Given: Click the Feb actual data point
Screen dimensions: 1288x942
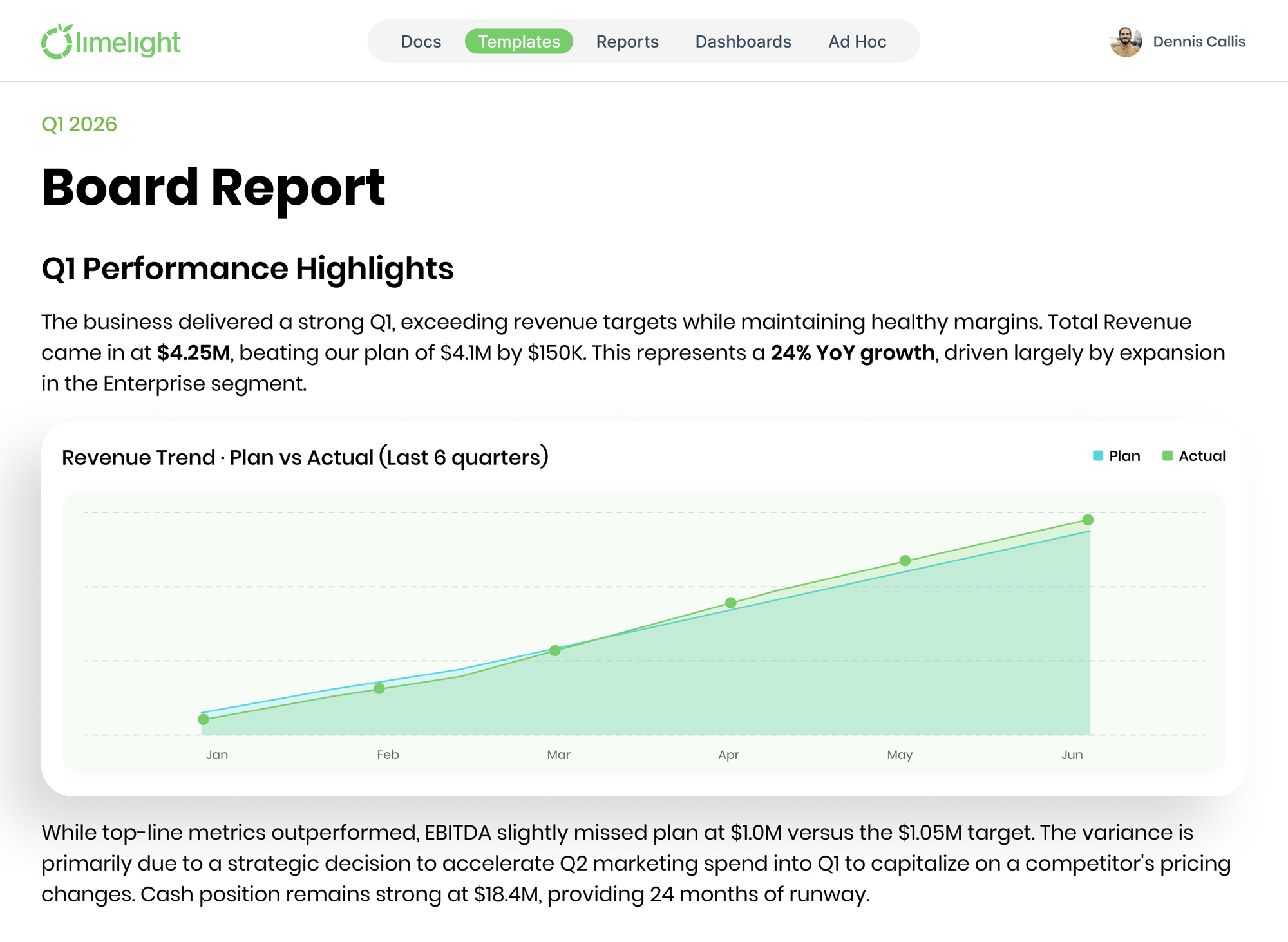Looking at the screenshot, I should (379, 688).
